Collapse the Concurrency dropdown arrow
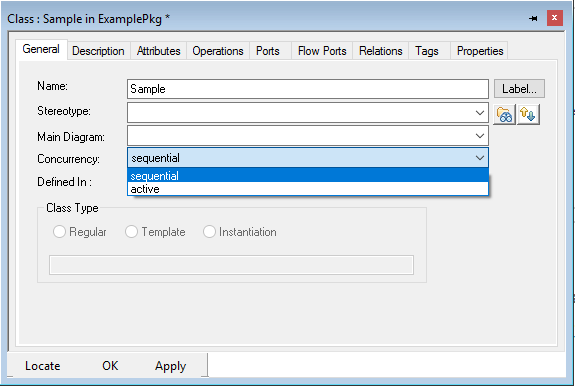 [479, 158]
